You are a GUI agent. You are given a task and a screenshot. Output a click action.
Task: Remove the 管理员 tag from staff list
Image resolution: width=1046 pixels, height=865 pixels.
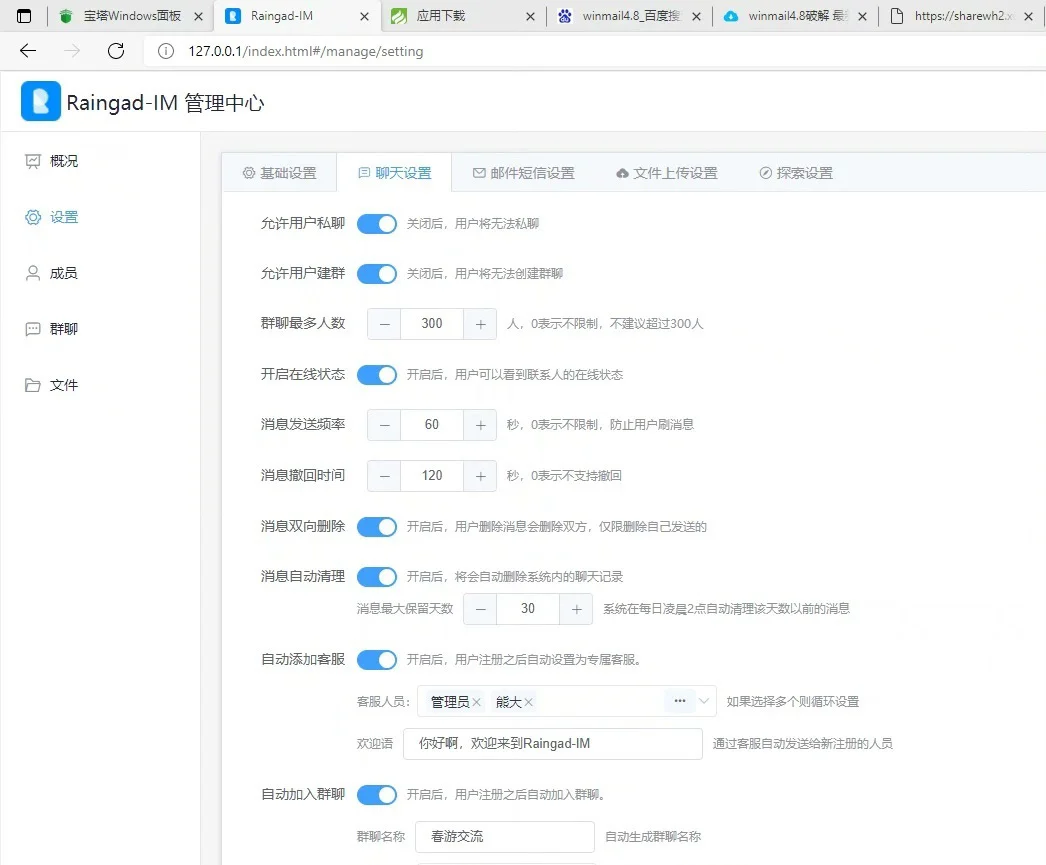(x=477, y=701)
